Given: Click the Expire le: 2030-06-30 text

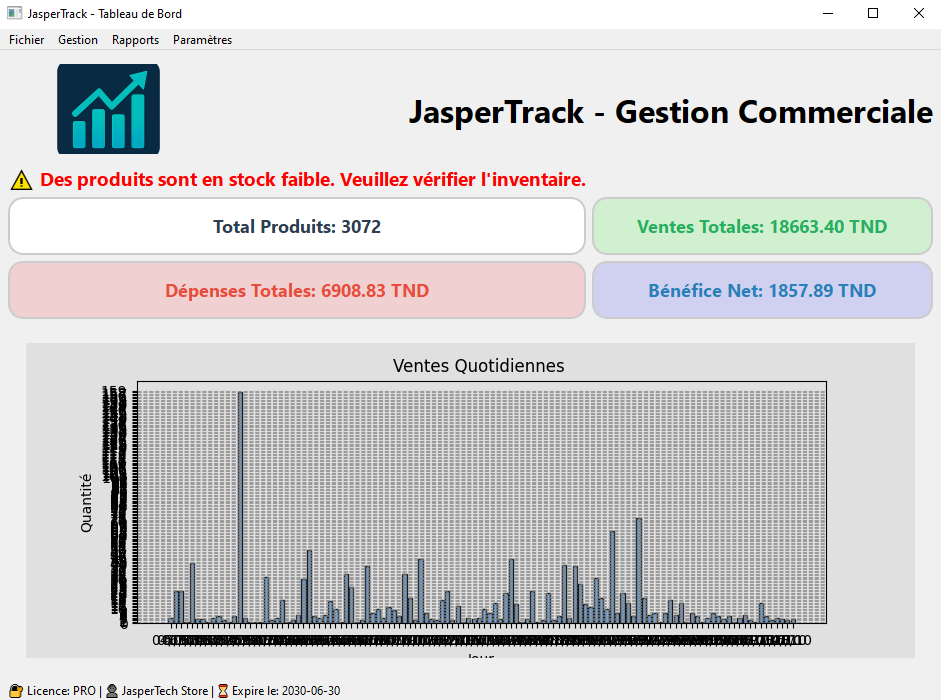Looking at the screenshot, I should (x=286, y=691).
